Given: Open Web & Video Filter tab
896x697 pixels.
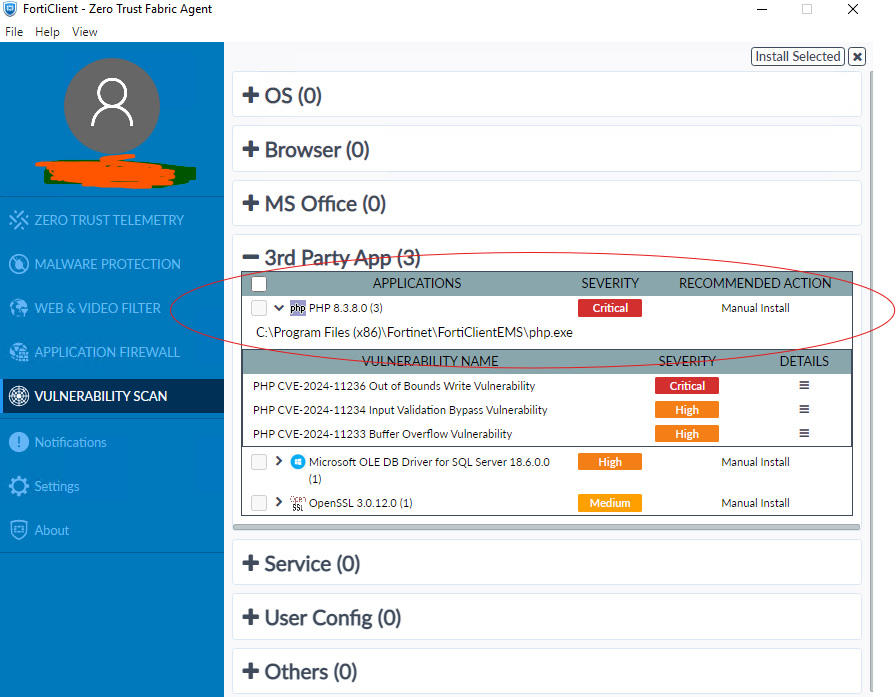Looking at the screenshot, I should pyautogui.click(x=112, y=308).
